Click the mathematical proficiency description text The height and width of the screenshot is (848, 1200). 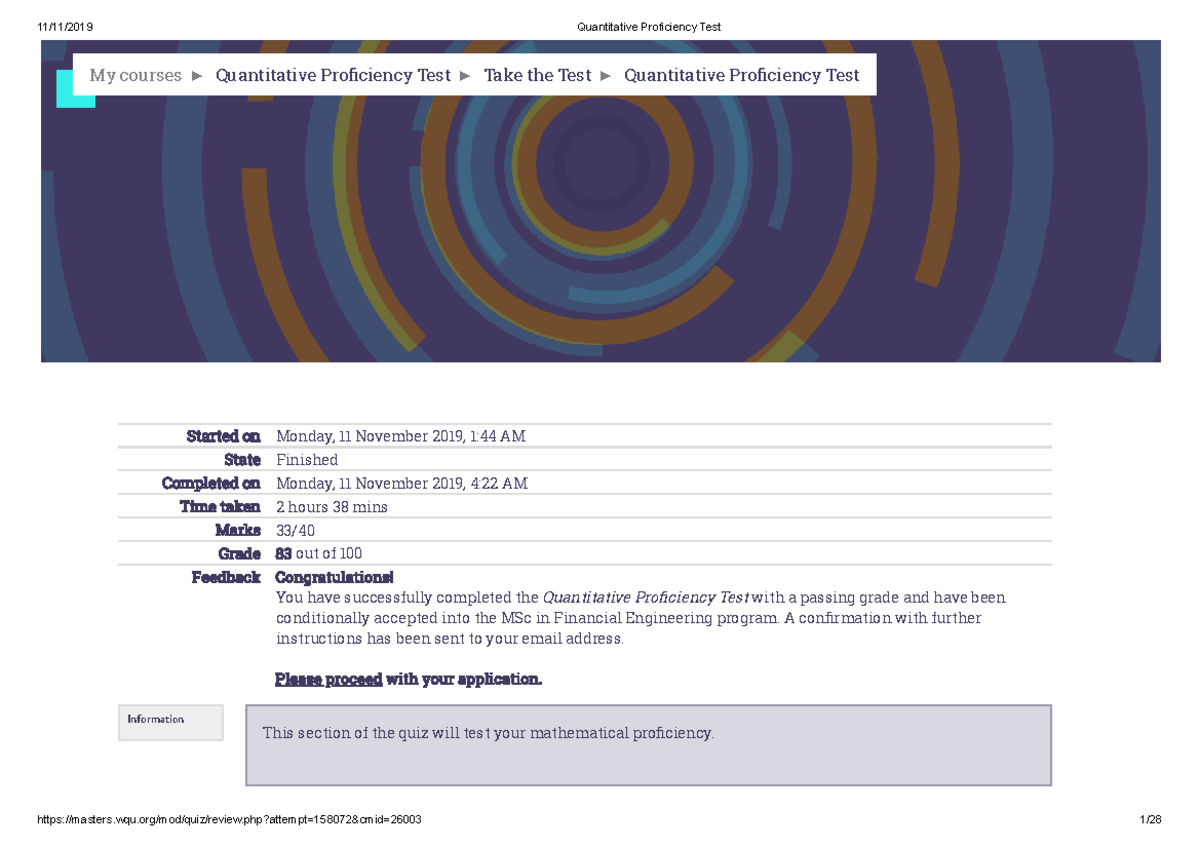pyautogui.click(x=488, y=733)
